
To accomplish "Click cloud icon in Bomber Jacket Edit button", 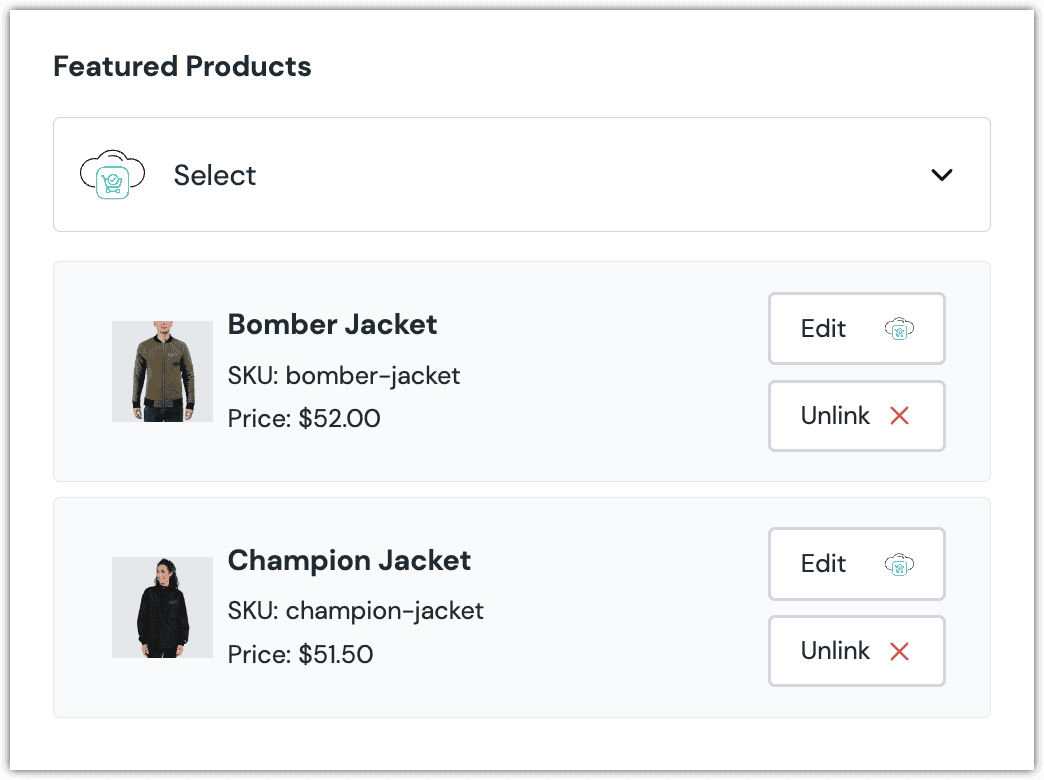I will pos(899,329).
